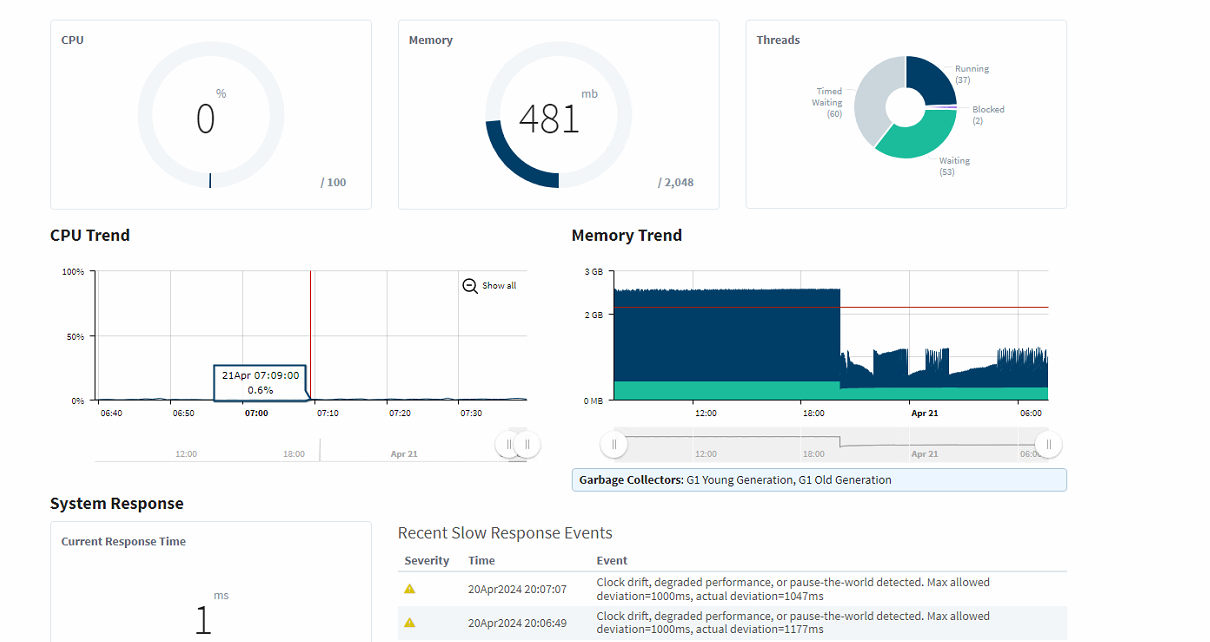Click the 20Apr2024 20:06:49 event row
1210x642 pixels.
pyautogui.click(x=732, y=623)
